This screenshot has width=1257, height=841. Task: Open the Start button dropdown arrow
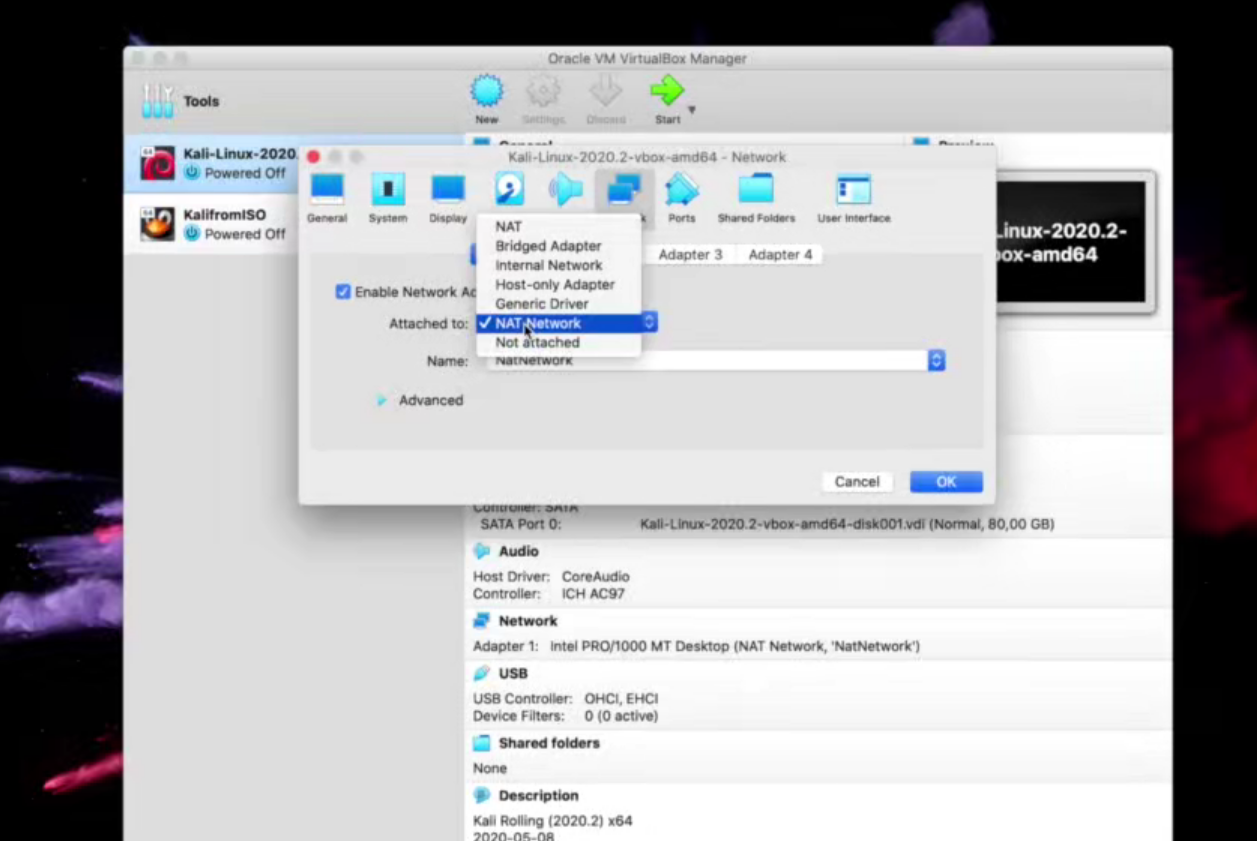coord(691,110)
